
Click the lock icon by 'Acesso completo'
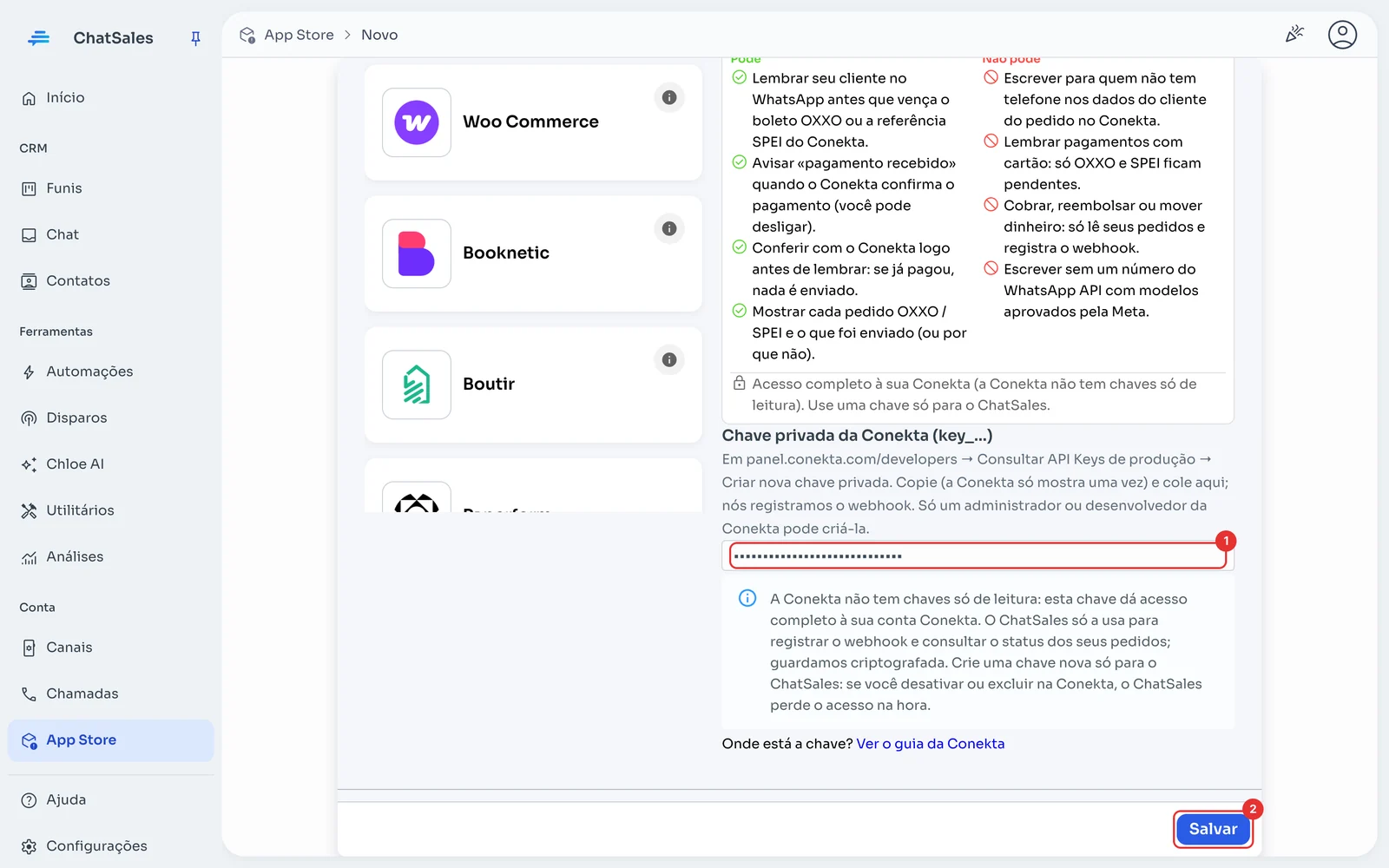tap(739, 383)
